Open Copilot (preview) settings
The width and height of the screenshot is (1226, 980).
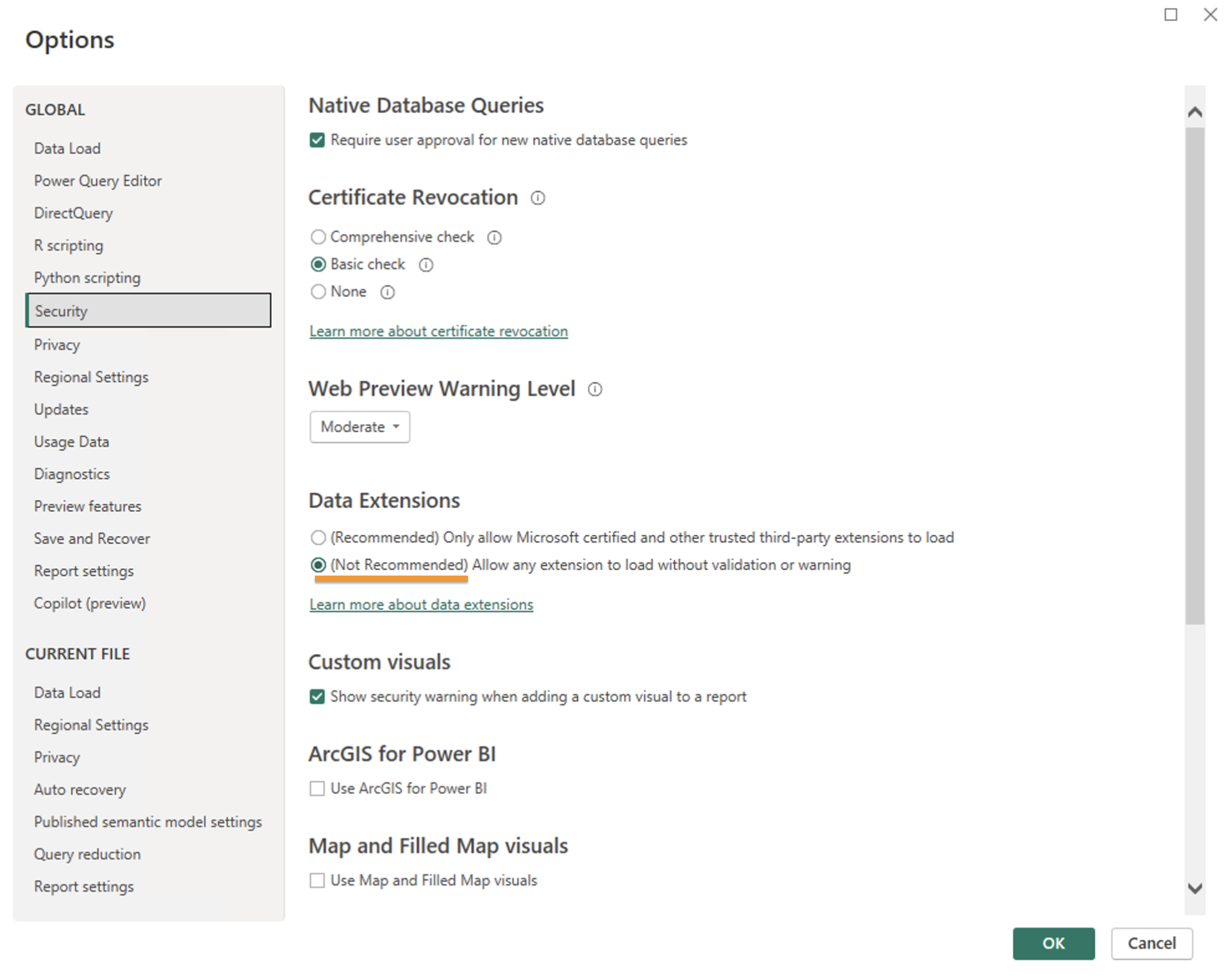[x=90, y=603]
